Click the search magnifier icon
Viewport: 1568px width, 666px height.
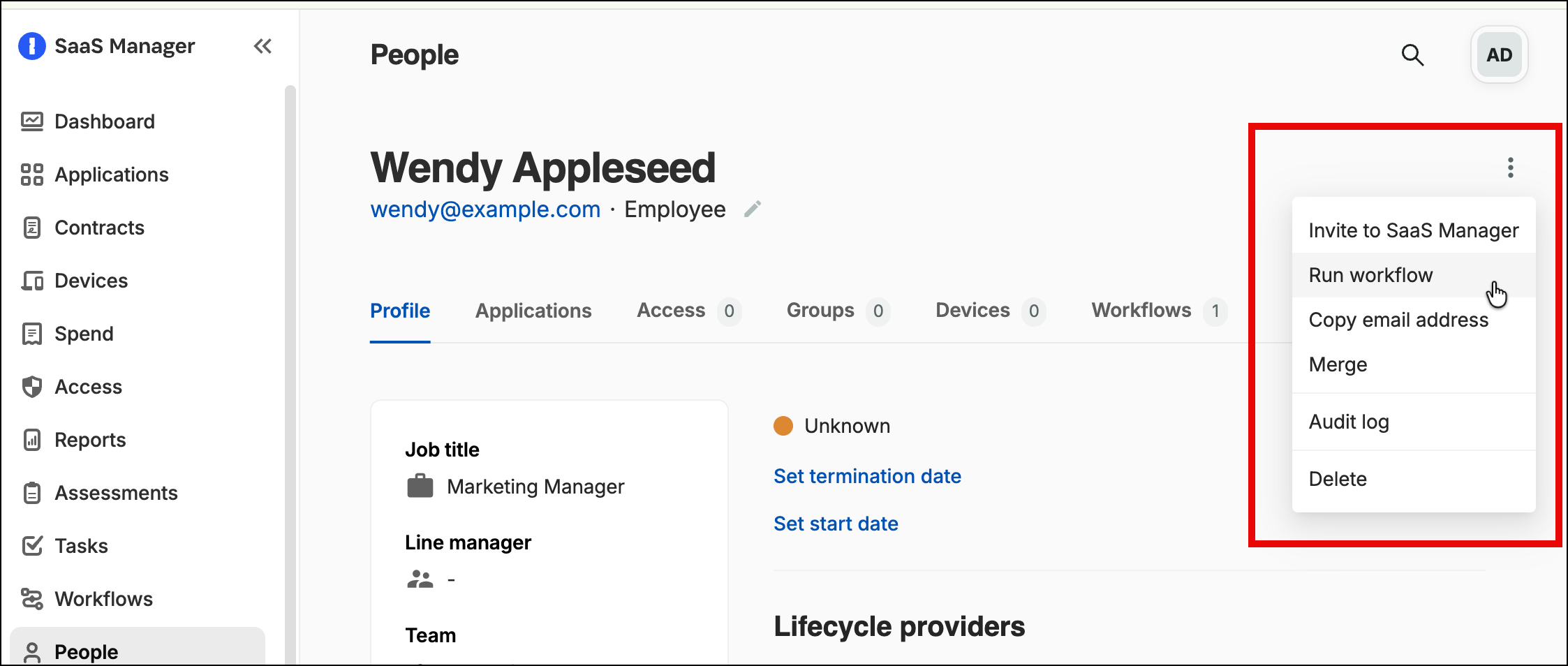1412,54
